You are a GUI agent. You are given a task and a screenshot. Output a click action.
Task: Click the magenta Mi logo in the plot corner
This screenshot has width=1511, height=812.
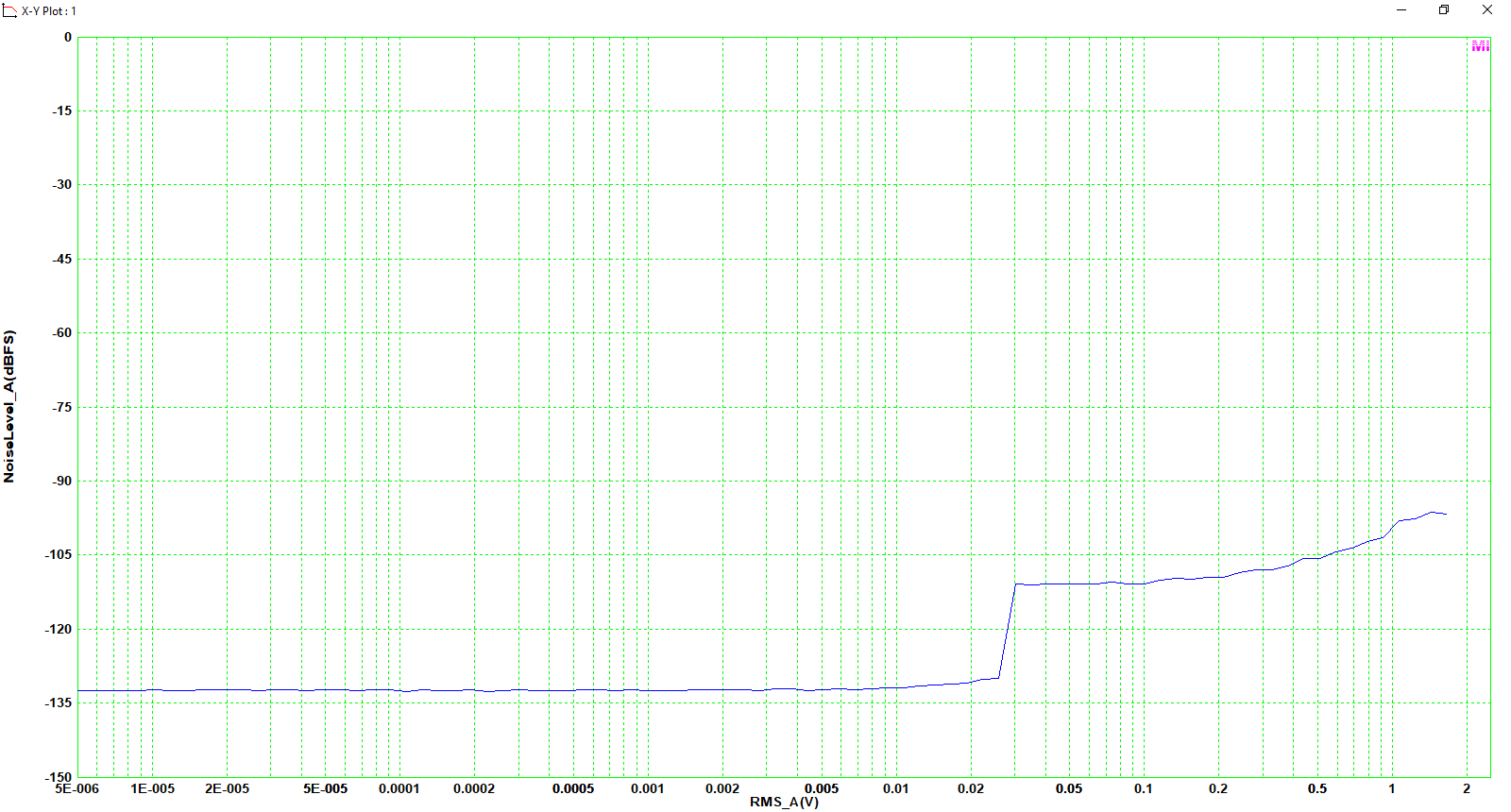pos(1480,46)
